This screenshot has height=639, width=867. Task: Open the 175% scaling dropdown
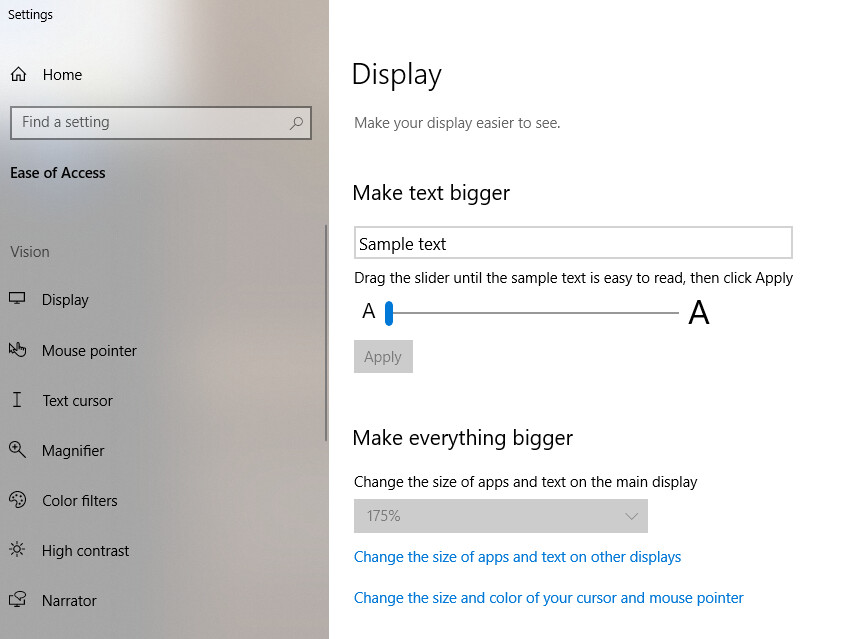(x=500, y=516)
